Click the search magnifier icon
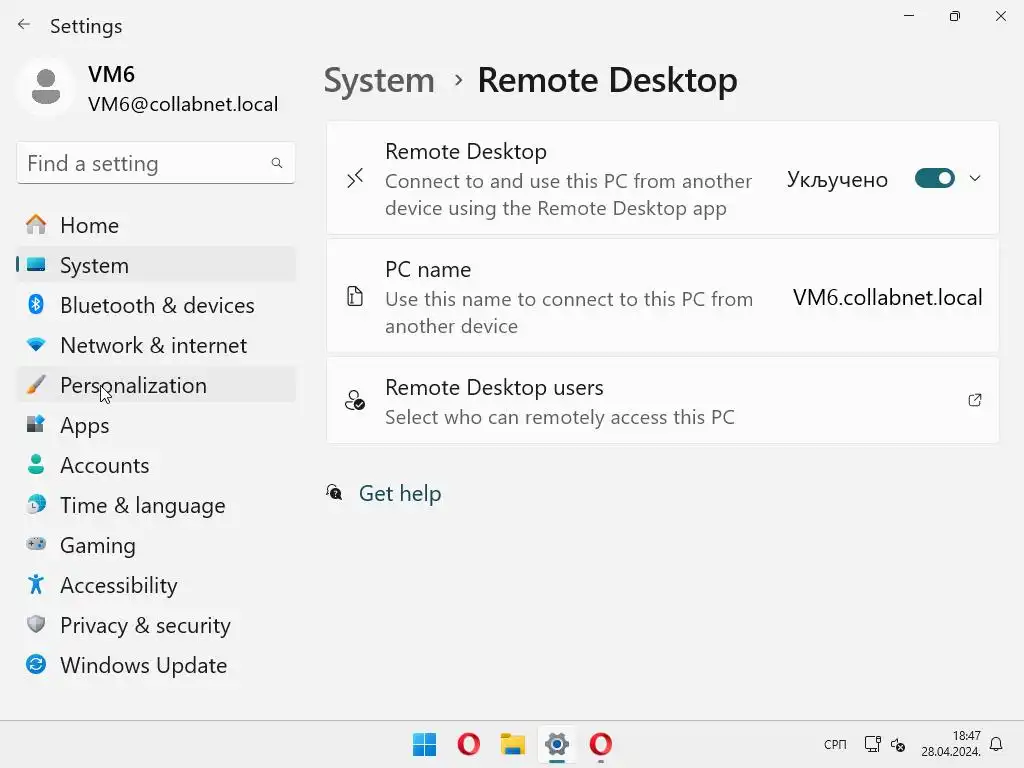 tap(277, 163)
